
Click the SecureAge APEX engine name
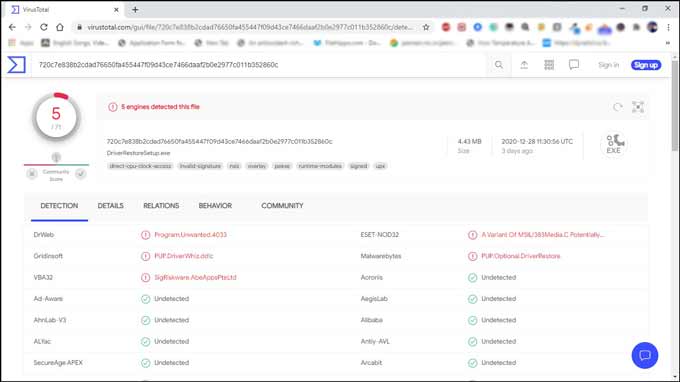click(x=58, y=363)
